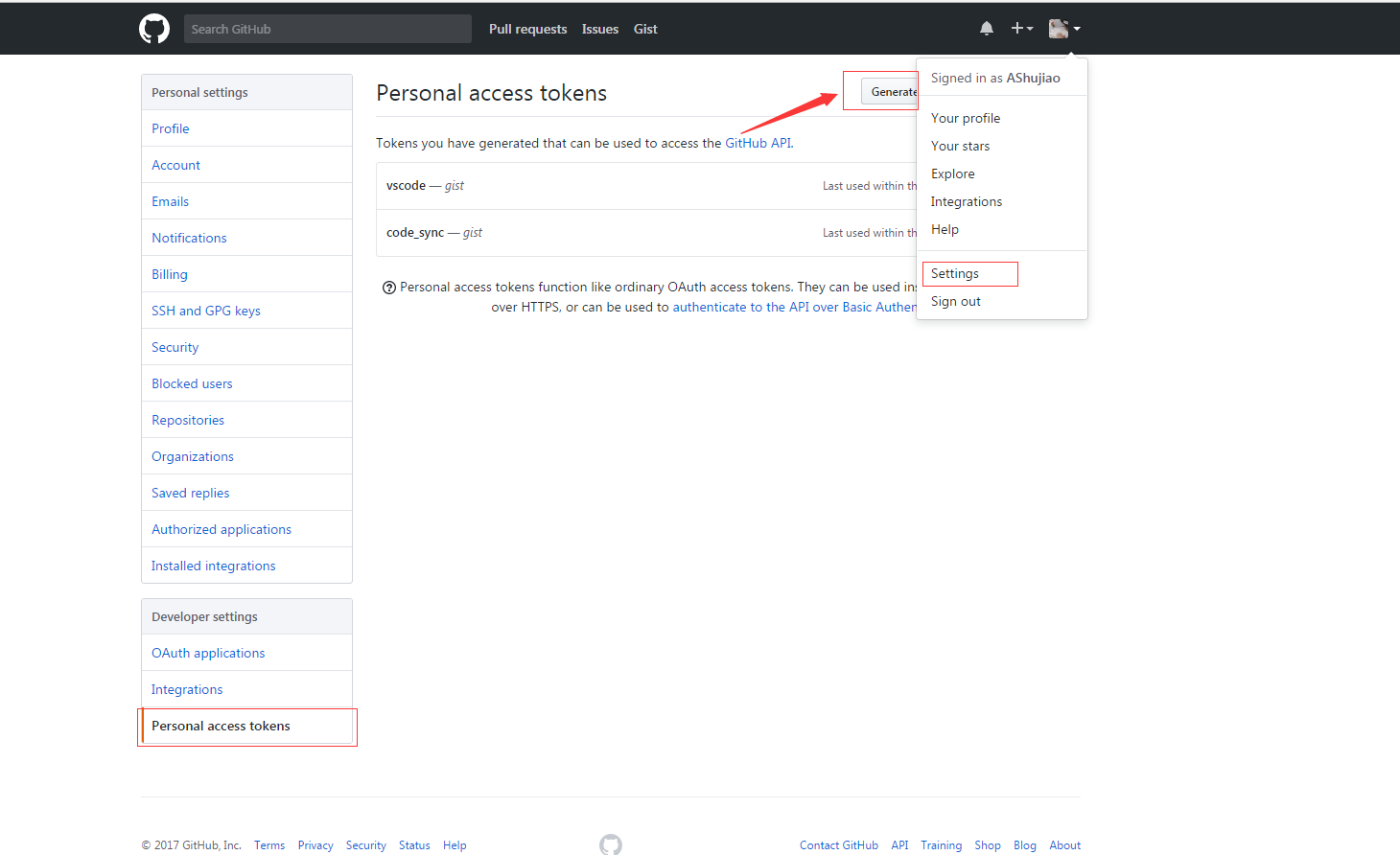
Task: Click Contact GitHub in the footer
Action: point(839,845)
